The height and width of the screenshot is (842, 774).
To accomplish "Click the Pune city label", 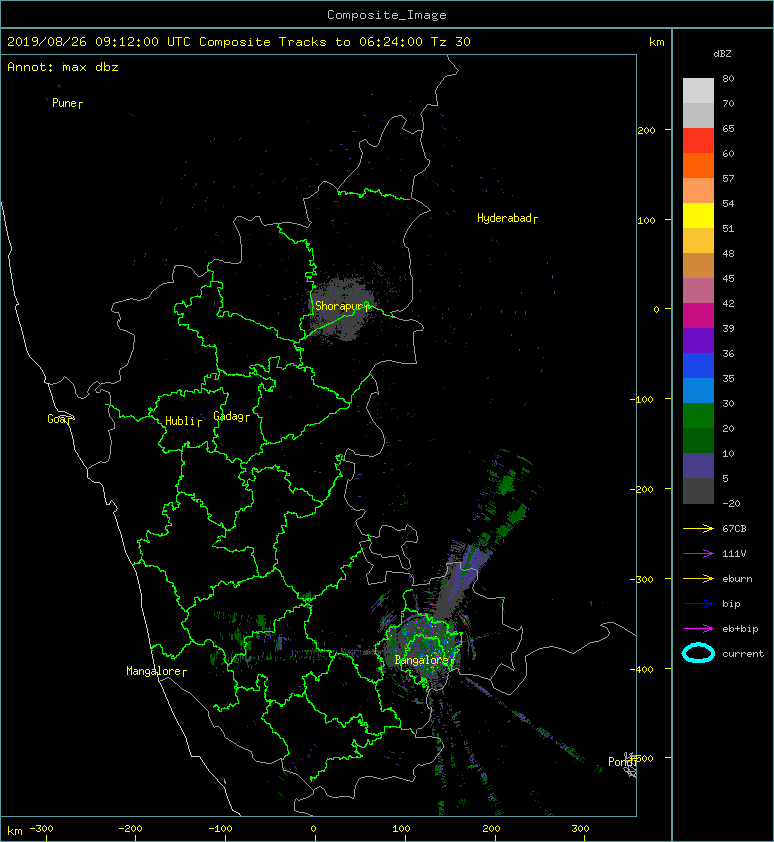I will tap(65, 103).
